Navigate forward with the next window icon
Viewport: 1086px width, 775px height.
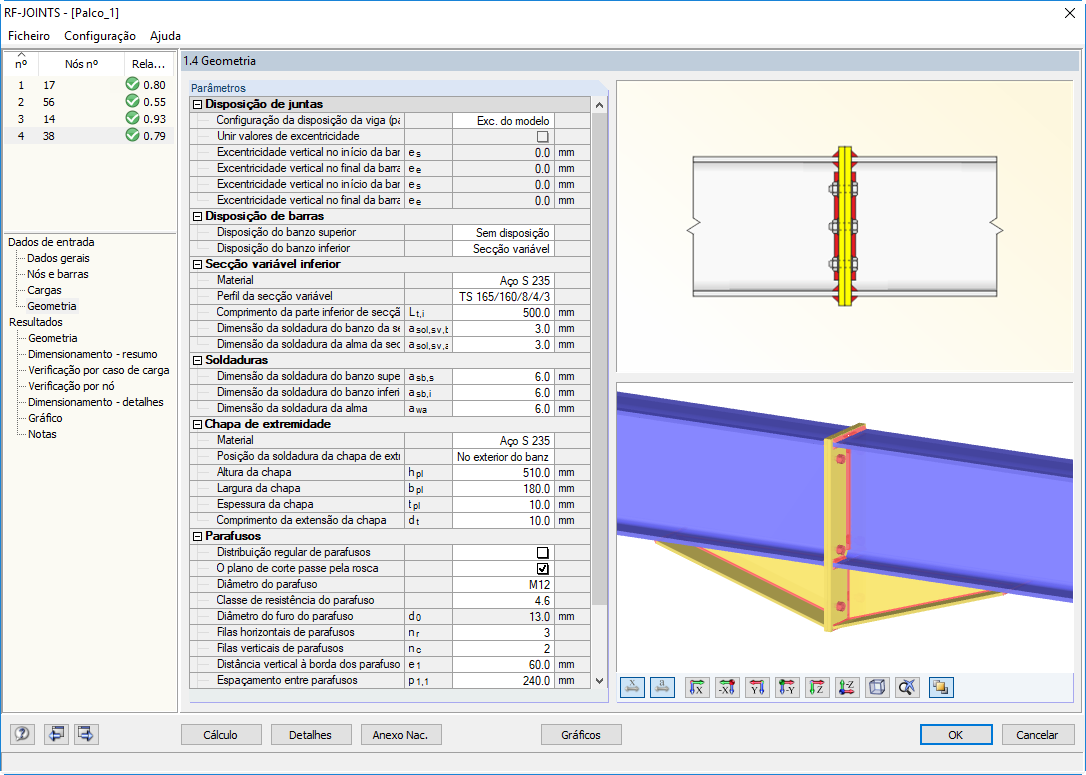[x=85, y=734]
